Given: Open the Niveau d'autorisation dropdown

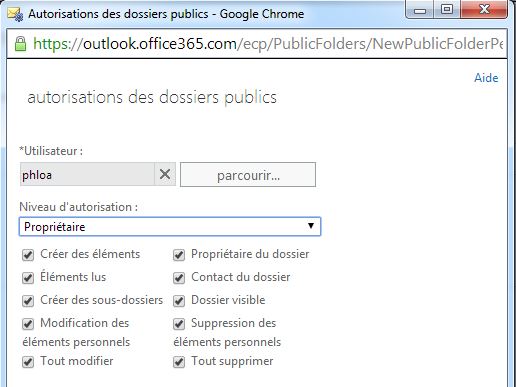Looking at the screenshot, I should [170, 227].
